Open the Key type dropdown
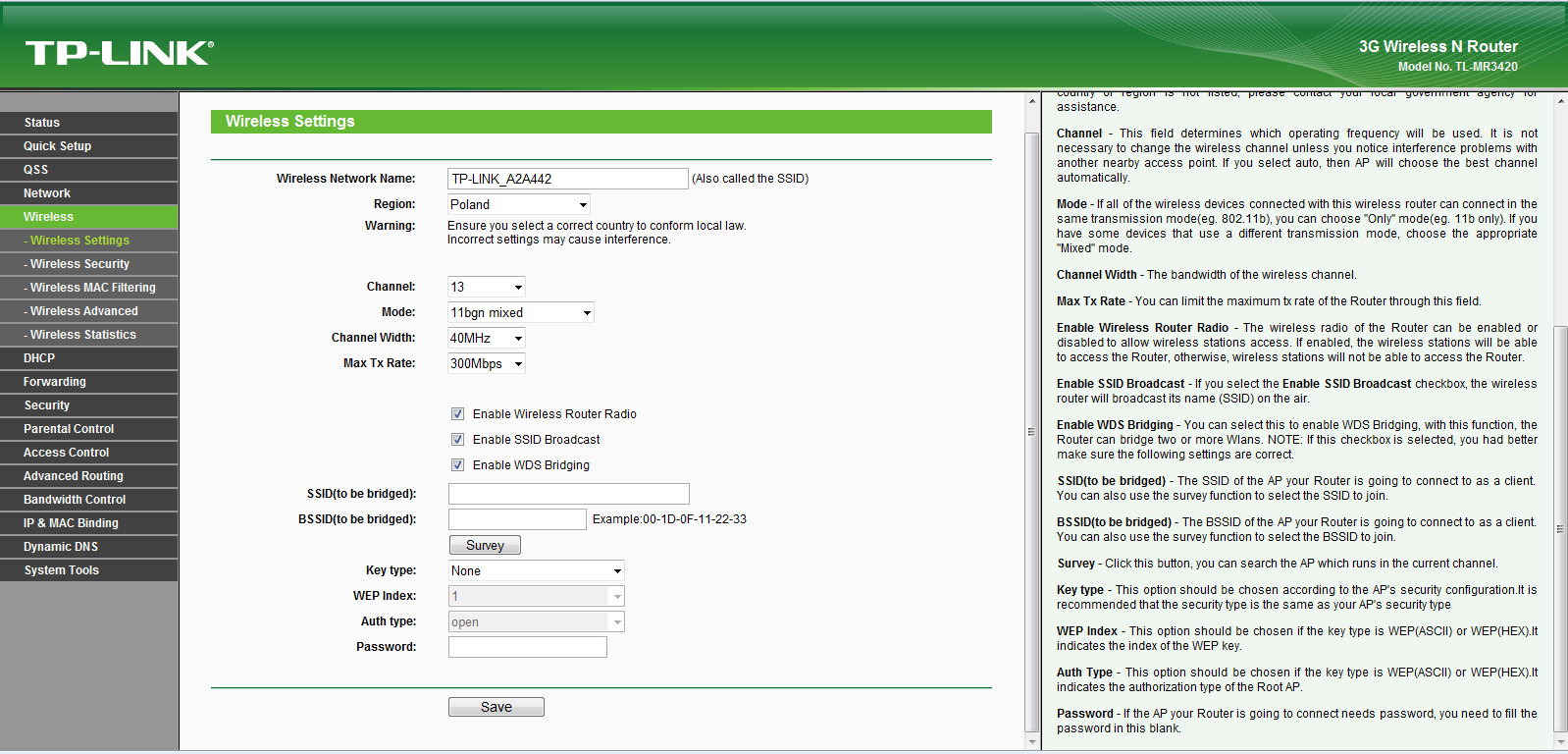Viewport: 1568px width, 754px height. coord(537,570)
